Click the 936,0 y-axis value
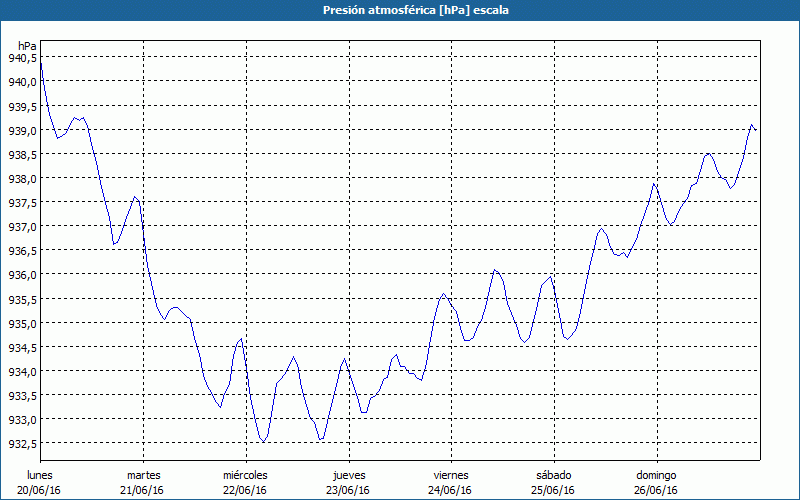Screen dimensions: 800x500 click(x=22, y=275)
